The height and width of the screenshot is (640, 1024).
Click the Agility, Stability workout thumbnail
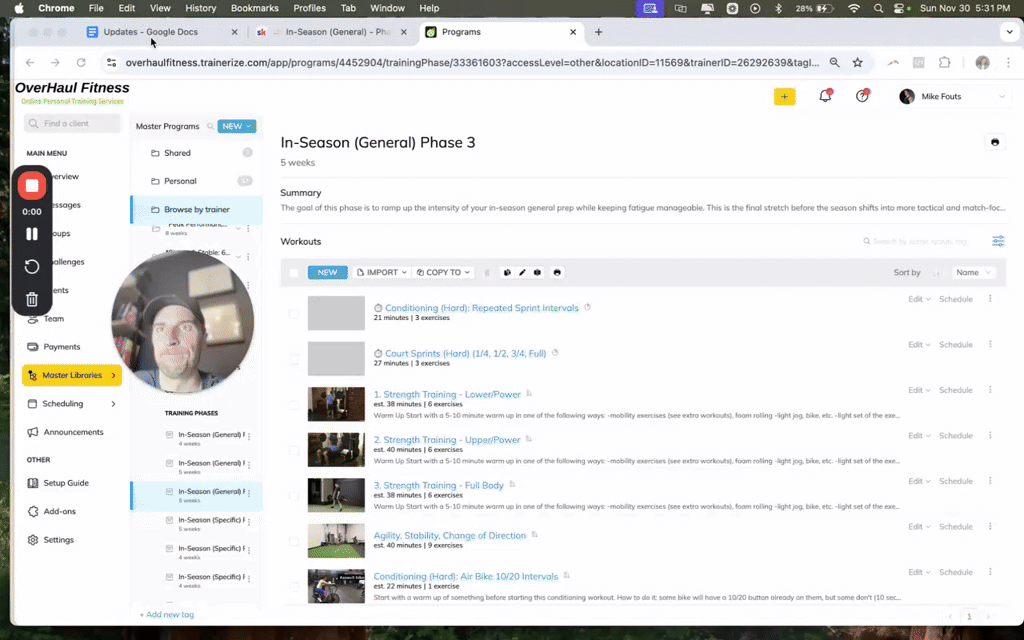[x=336, y=541]
